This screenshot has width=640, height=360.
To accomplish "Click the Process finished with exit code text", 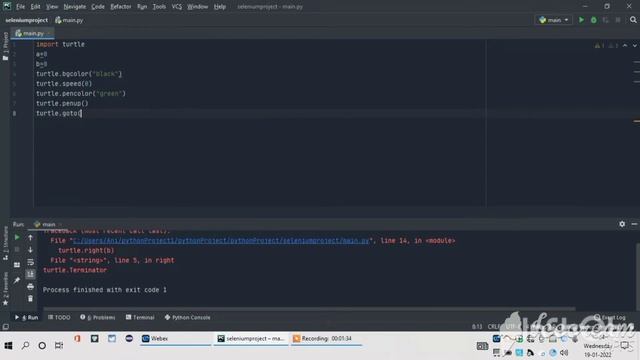I will click(x=104, y=290).
